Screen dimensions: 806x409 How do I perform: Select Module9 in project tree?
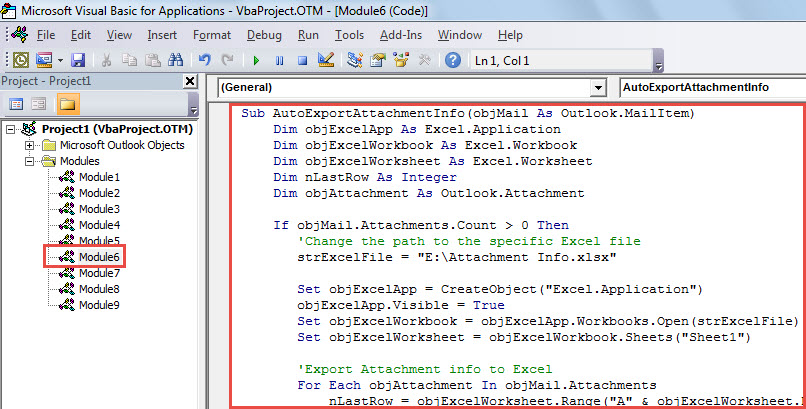99,305
